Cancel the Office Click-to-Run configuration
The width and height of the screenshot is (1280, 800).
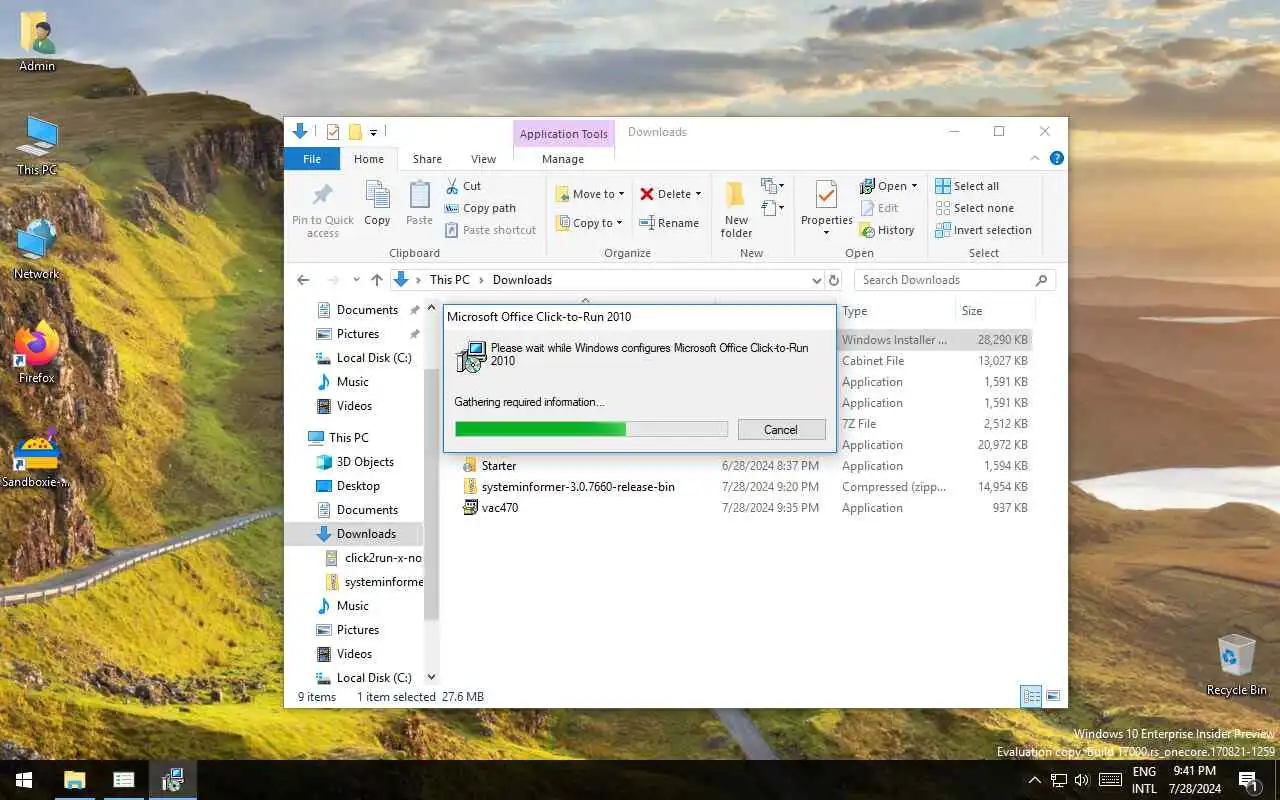781,429
